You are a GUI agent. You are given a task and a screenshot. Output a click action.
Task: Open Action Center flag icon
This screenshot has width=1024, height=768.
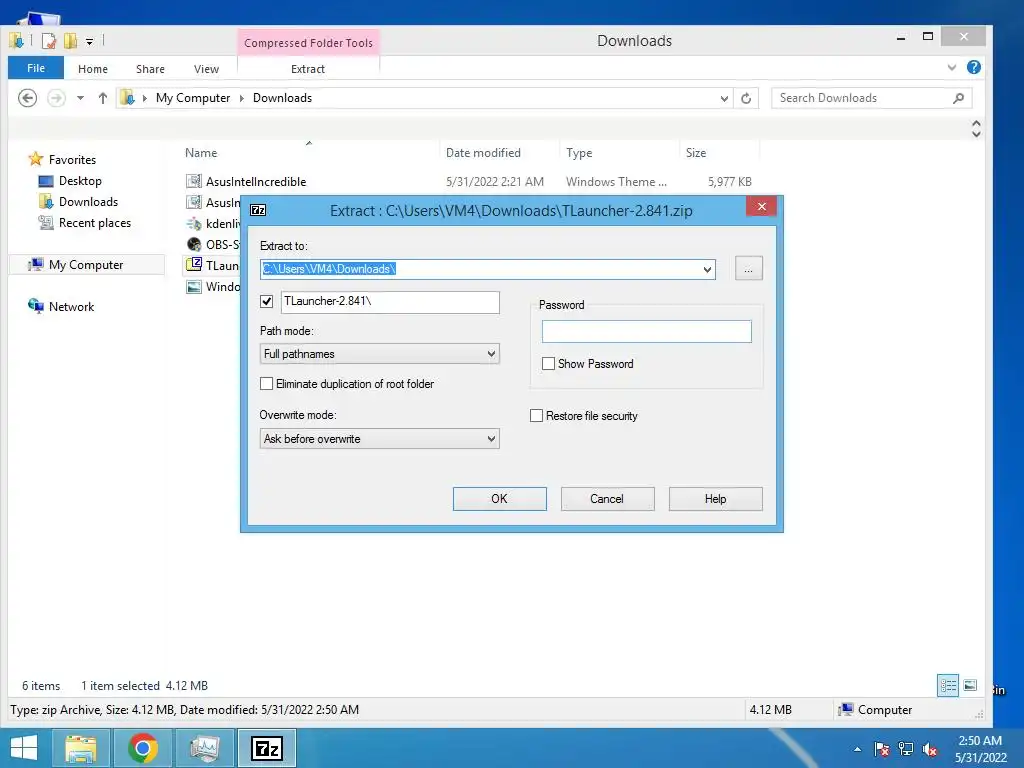(882, 749)
